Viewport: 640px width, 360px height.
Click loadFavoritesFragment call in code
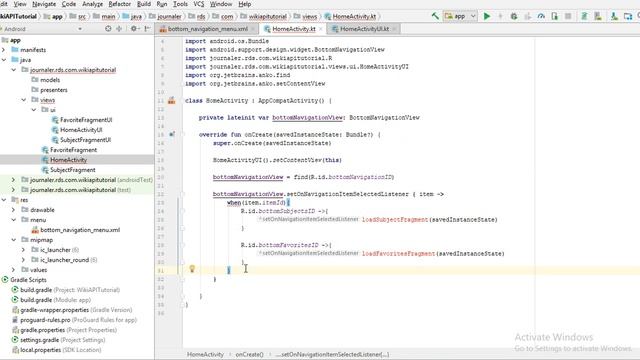[x=398, y=253]
